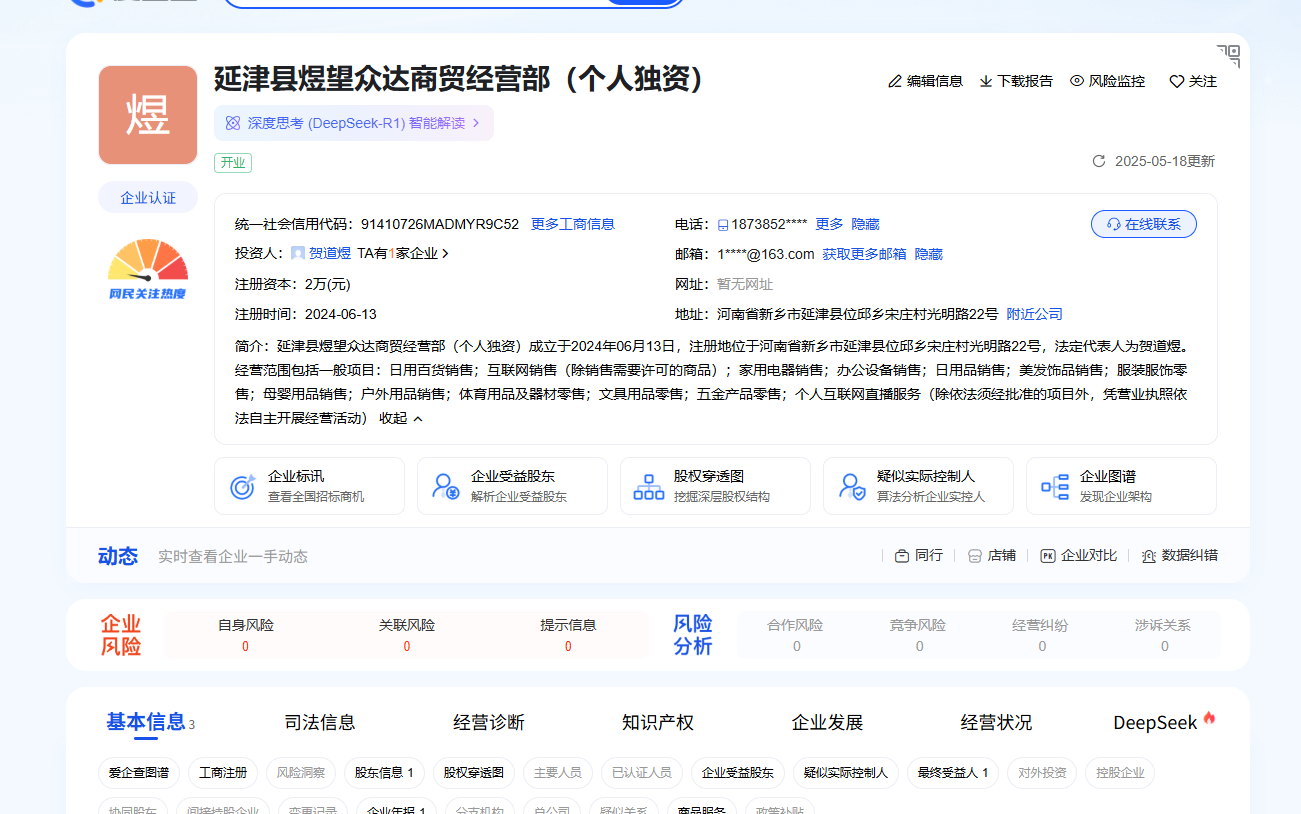Switch to the 司法信息 tab
The image size is (1301, 814).
320,722
